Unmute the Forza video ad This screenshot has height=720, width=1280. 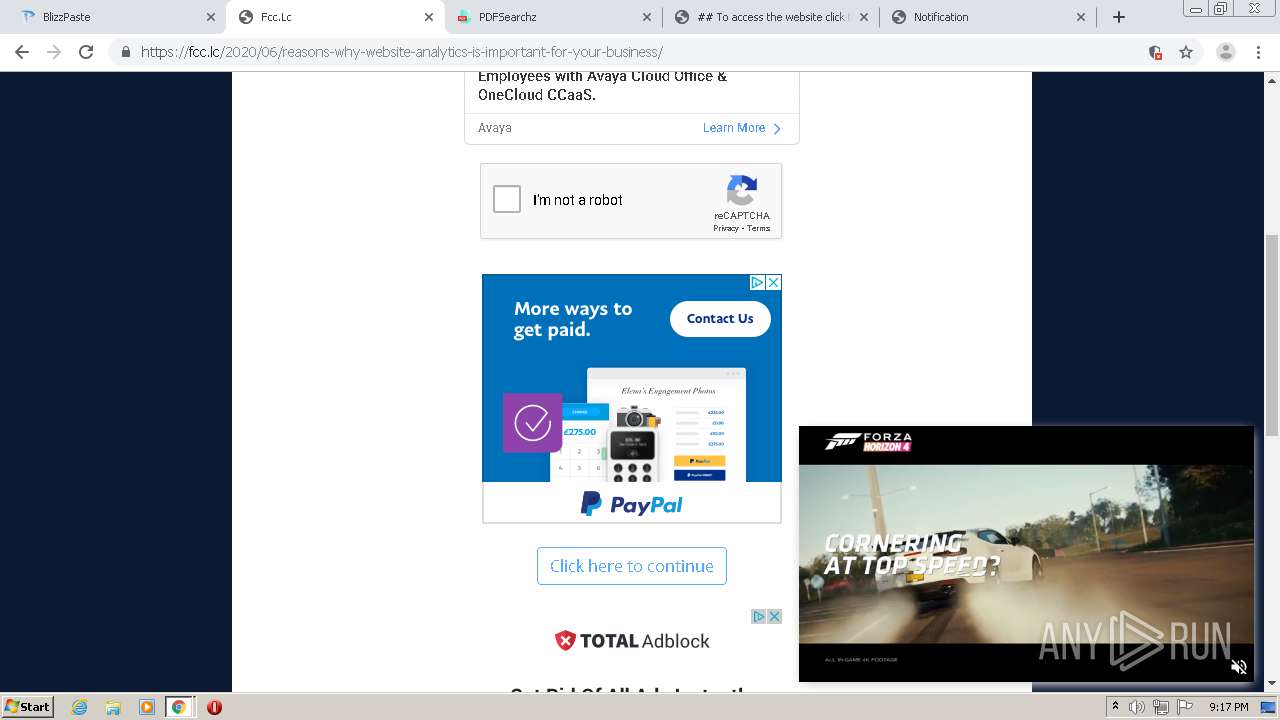pyautogui.click(x=1238, y=666)
